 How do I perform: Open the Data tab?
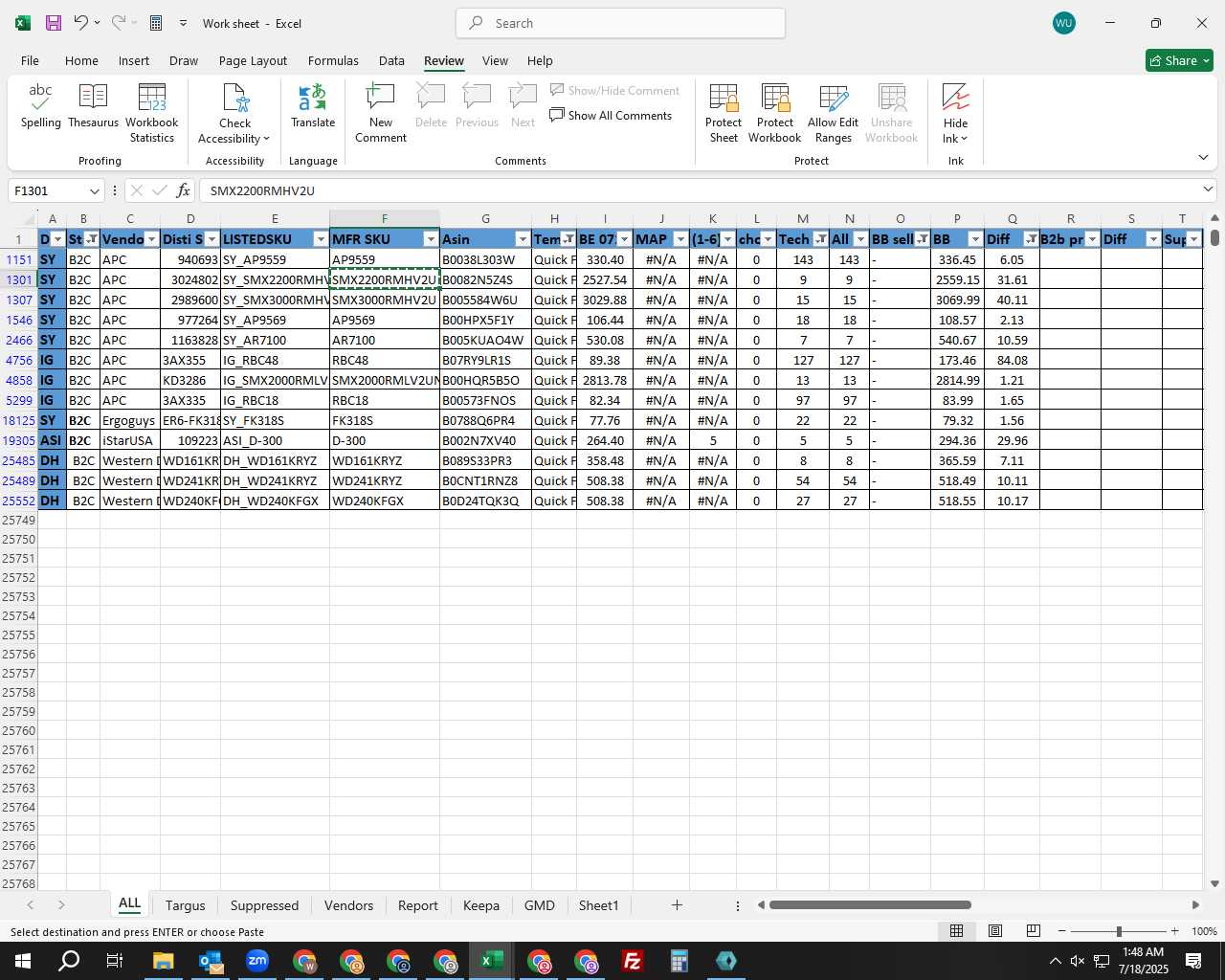[391, 60]
